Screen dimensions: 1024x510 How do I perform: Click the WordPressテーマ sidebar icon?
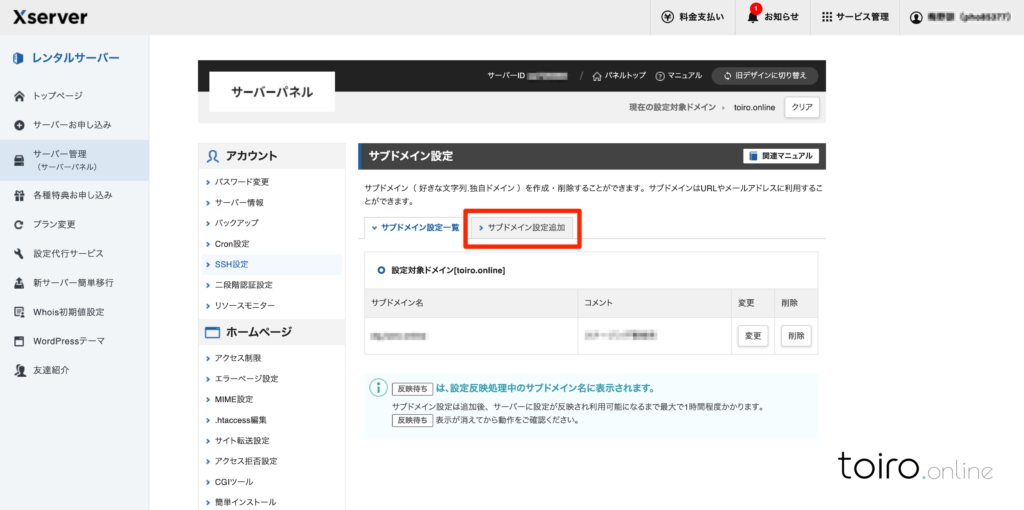[x=19, y=341]
